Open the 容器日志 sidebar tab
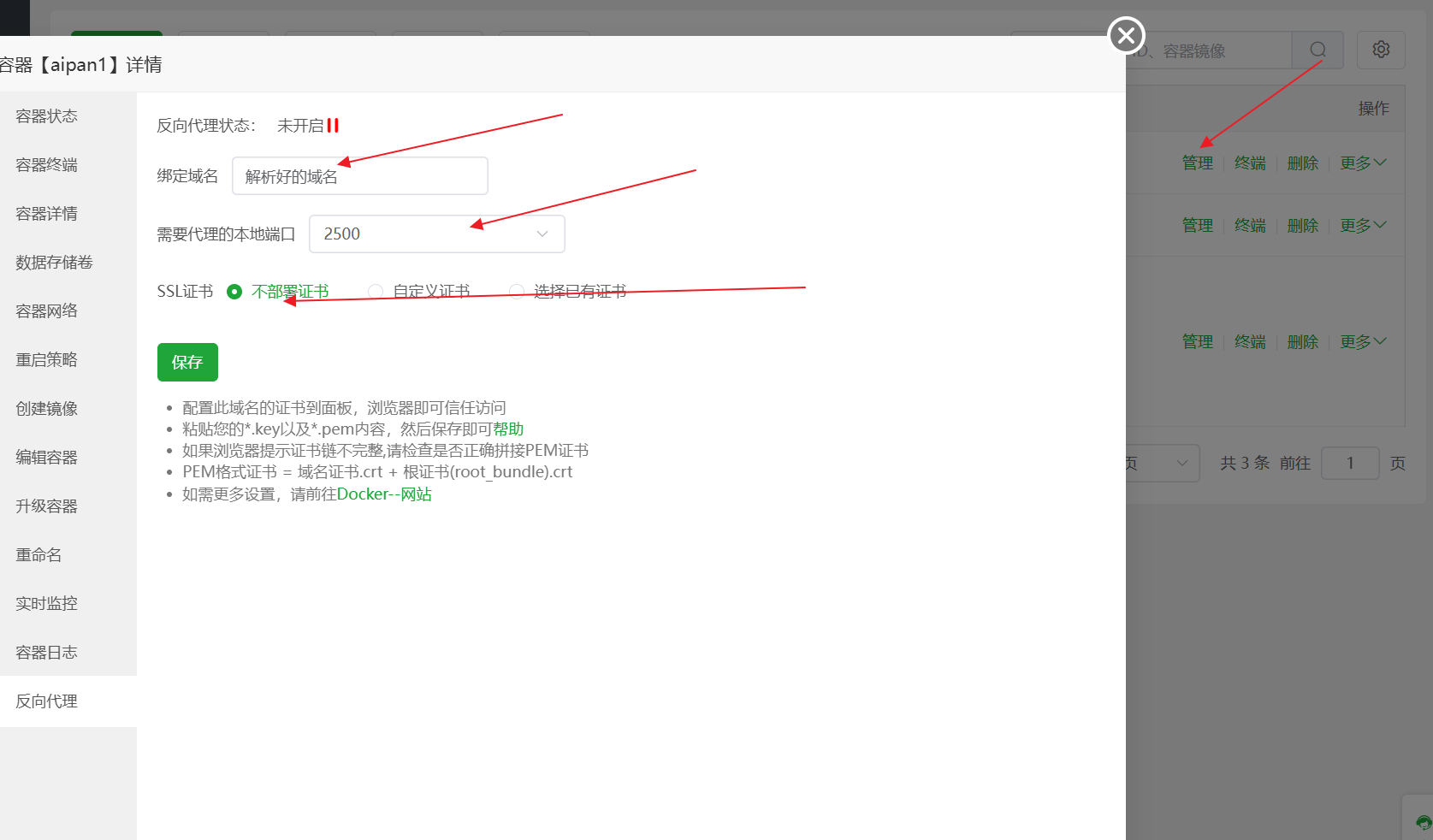 pos(46,653)
